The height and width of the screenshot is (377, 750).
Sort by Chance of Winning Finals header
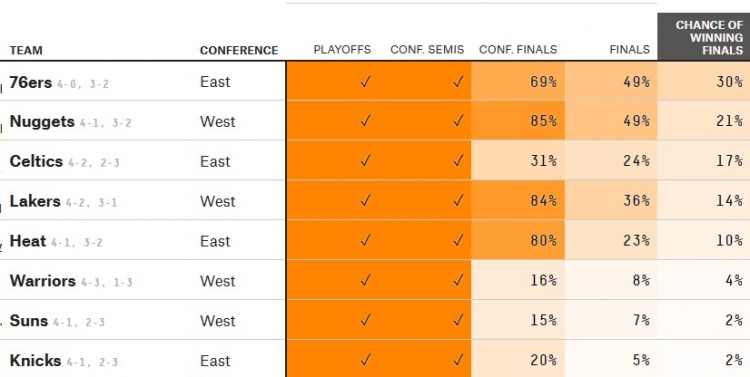click(709, 37)
